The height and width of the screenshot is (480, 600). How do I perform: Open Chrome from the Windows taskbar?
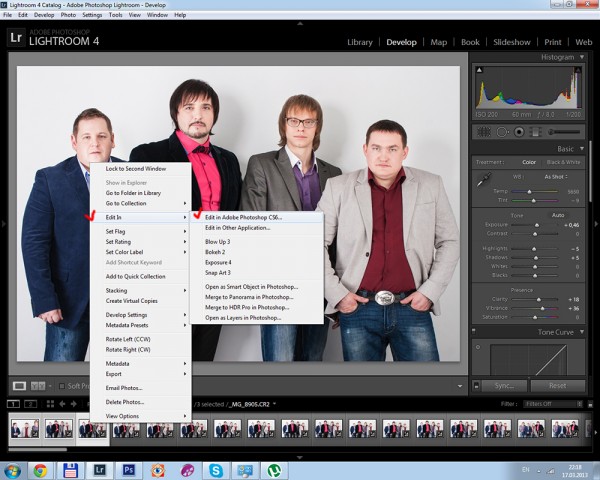click(40, 469)
